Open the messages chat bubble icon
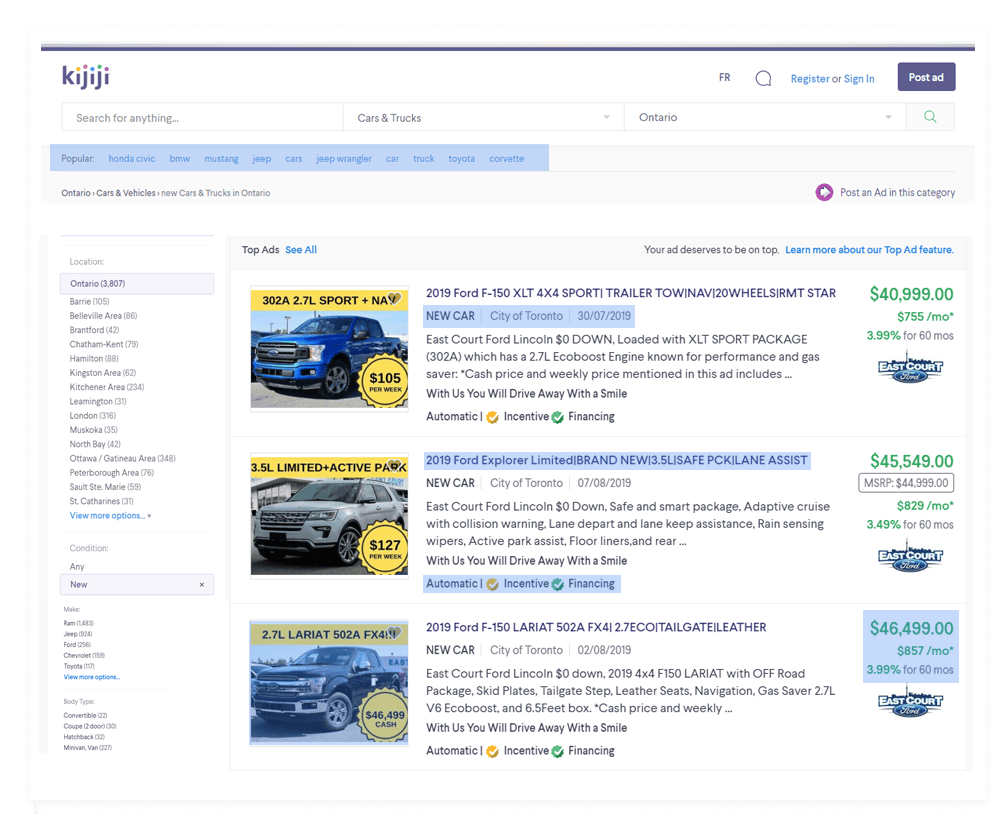1007x831 pixels. (x=763, y=78)
